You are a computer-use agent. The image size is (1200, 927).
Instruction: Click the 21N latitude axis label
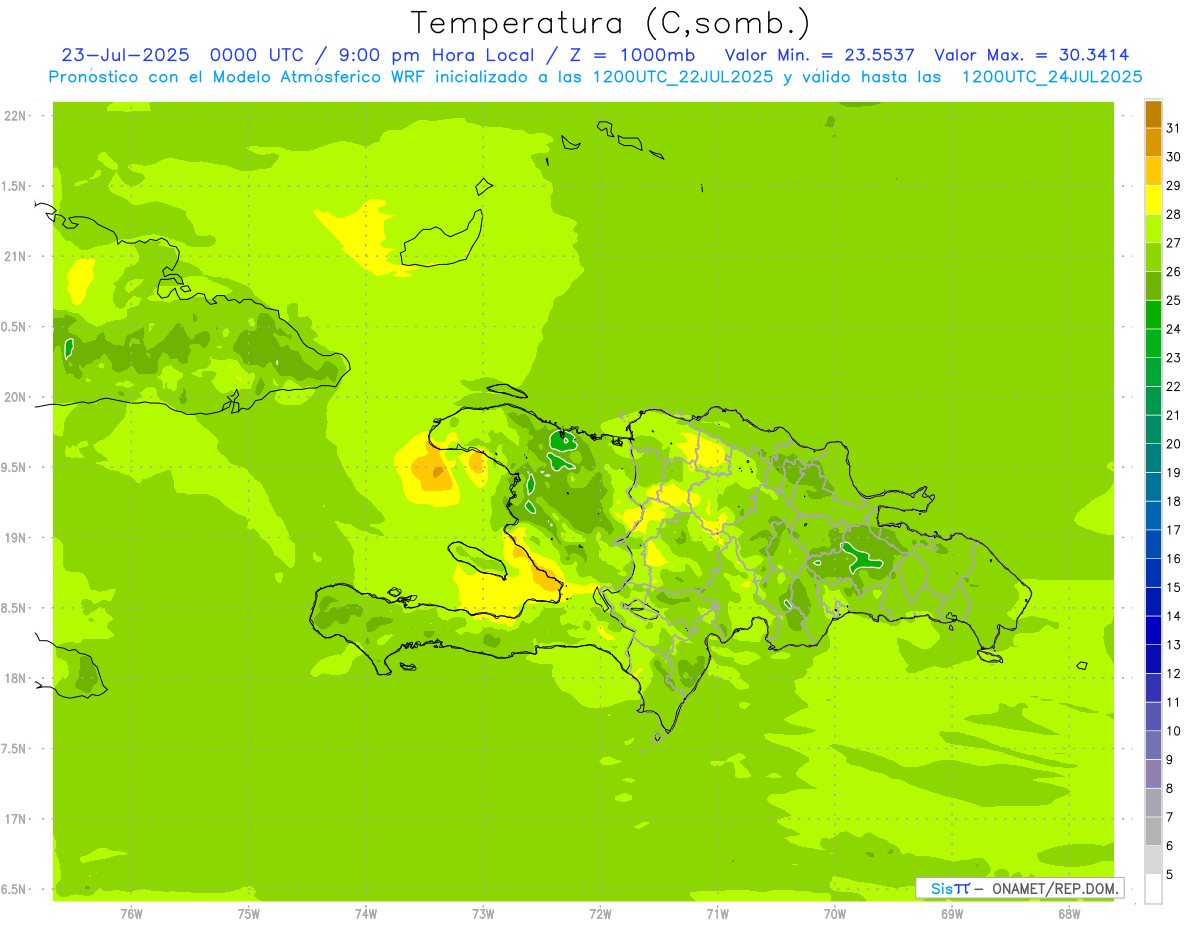click(x=15, y=257)
